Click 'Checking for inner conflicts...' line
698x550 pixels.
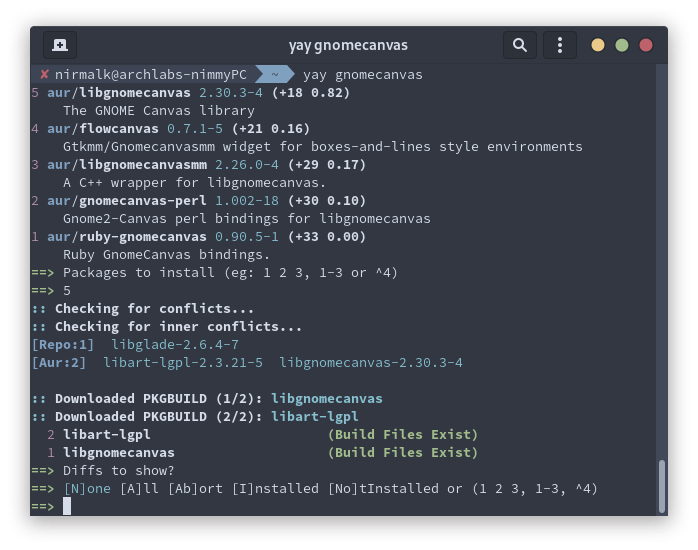pos(166,327)
